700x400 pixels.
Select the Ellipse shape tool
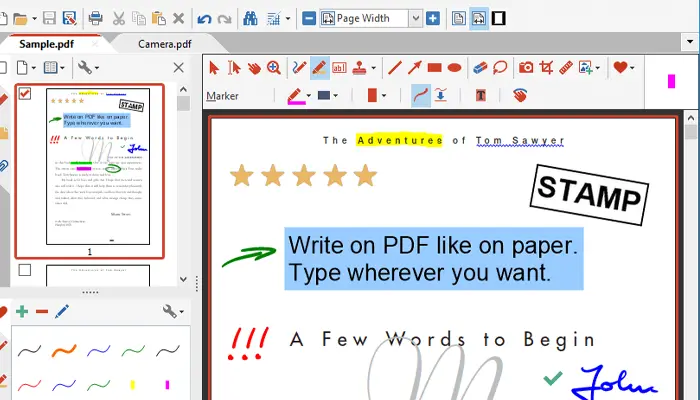(x=454, y=68)
